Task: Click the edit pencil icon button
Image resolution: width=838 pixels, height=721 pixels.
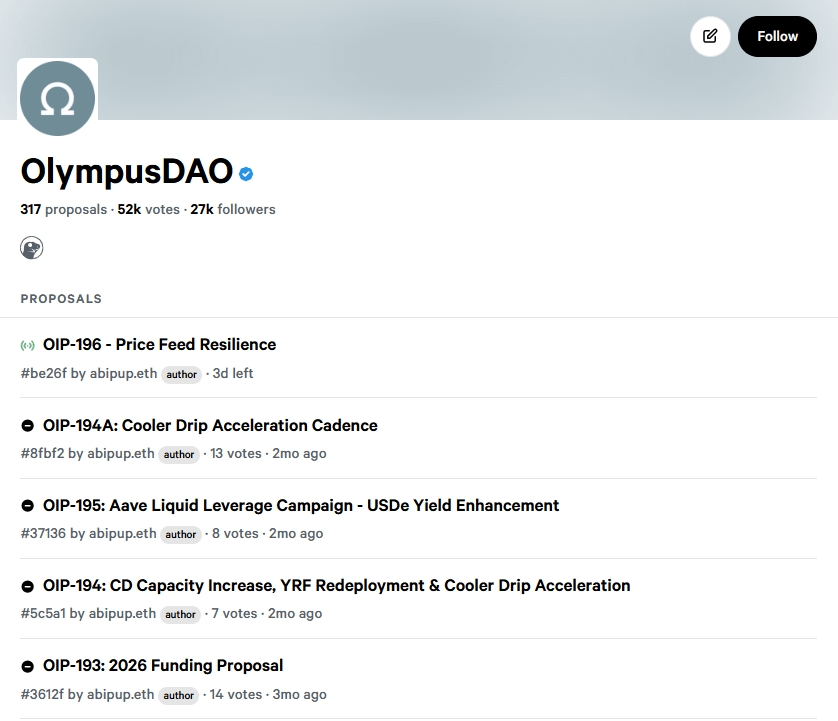Action: (x=710, y=36)
